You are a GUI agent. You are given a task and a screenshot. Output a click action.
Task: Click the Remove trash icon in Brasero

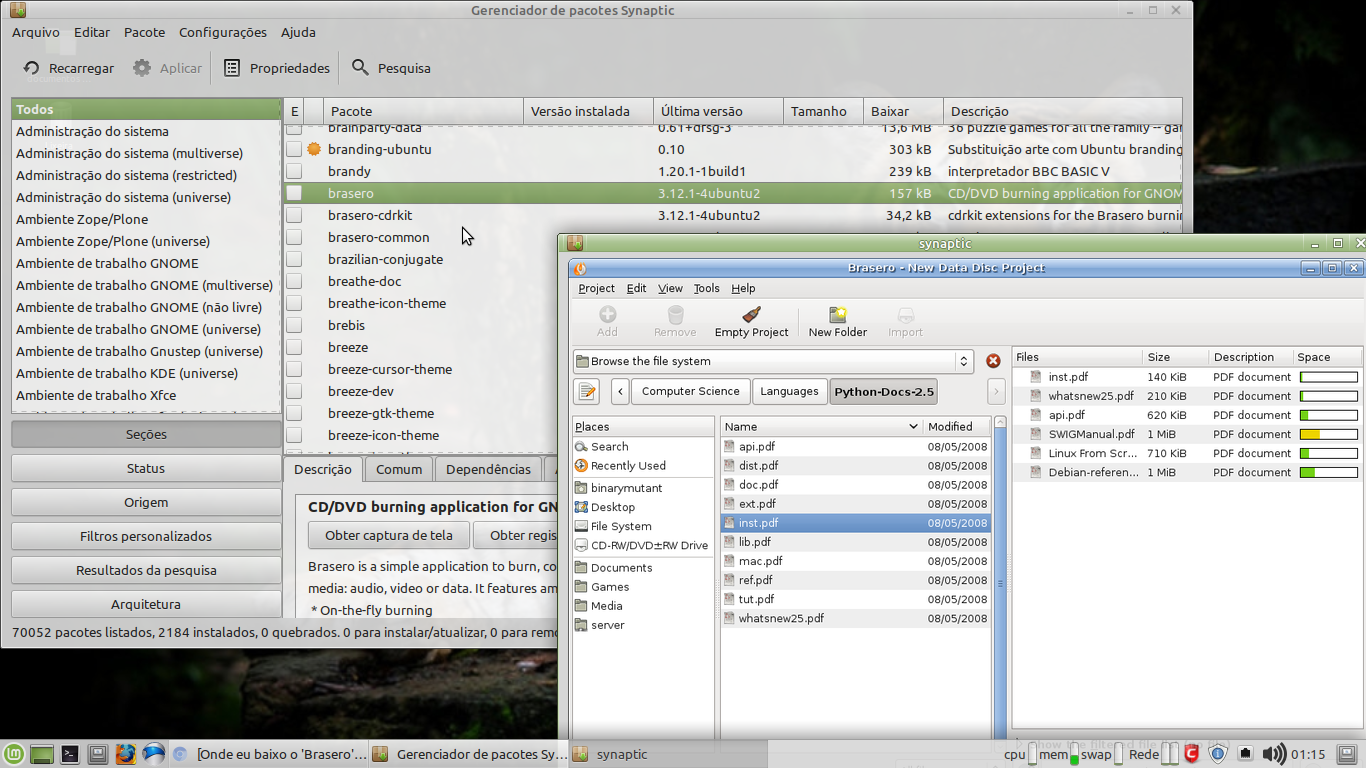(x=675, y=315)
